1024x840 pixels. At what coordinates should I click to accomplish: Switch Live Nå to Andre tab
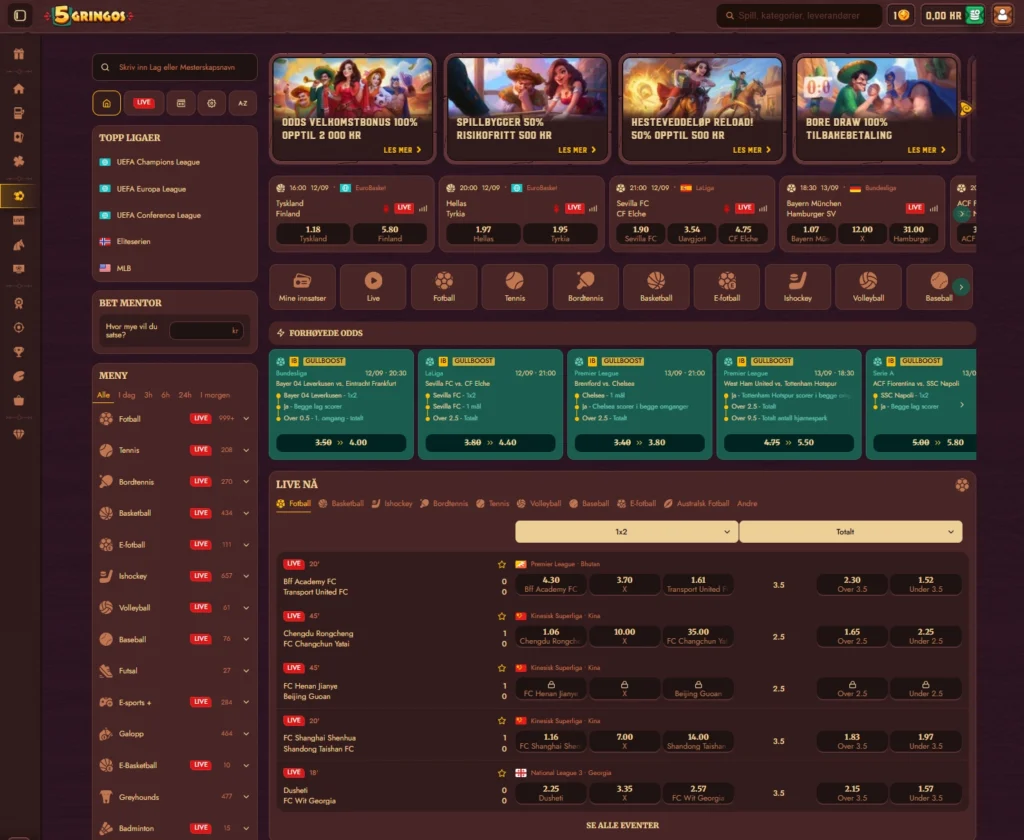pos(747,504)
